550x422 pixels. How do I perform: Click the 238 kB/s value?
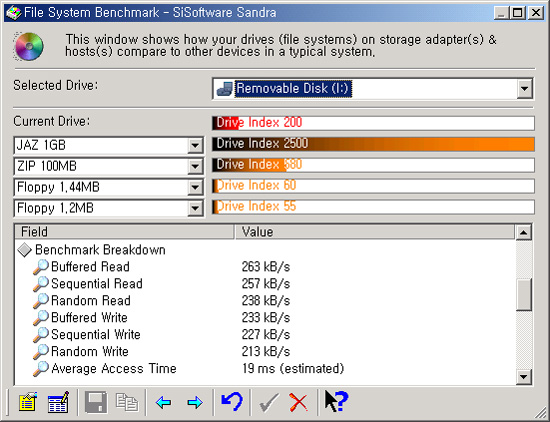266,301
